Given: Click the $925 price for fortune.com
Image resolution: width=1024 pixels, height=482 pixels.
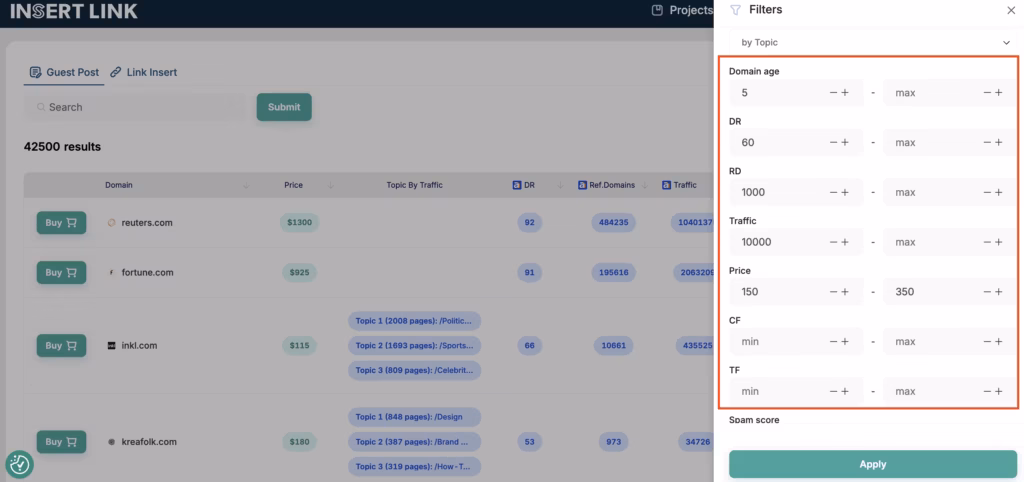Looking at the screenshot, I should pos(300,272).
